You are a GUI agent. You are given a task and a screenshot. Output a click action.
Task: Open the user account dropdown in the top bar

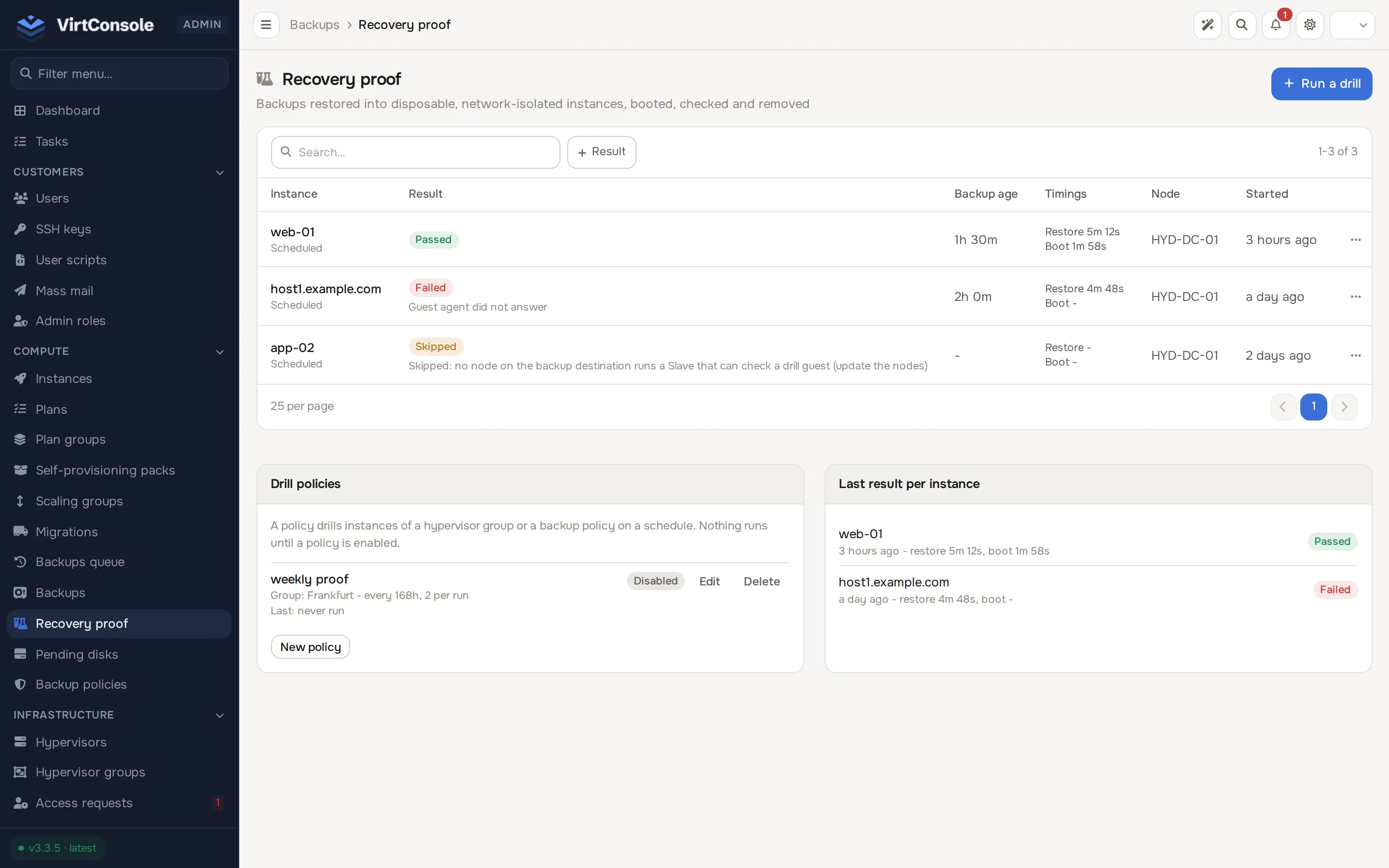[1352, 25]
